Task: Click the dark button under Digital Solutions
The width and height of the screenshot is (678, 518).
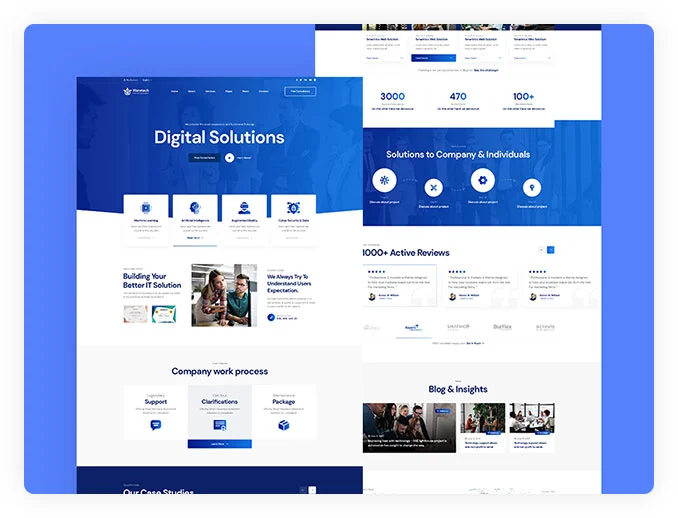Action: pos(205,158)
